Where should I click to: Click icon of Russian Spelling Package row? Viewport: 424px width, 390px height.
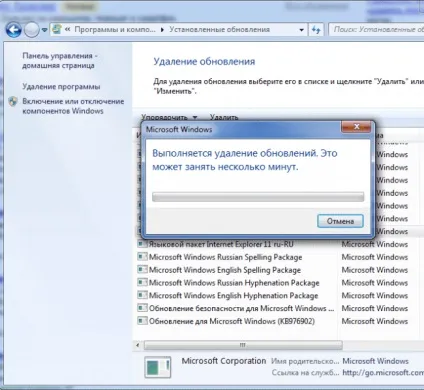[x=142, y=257]
